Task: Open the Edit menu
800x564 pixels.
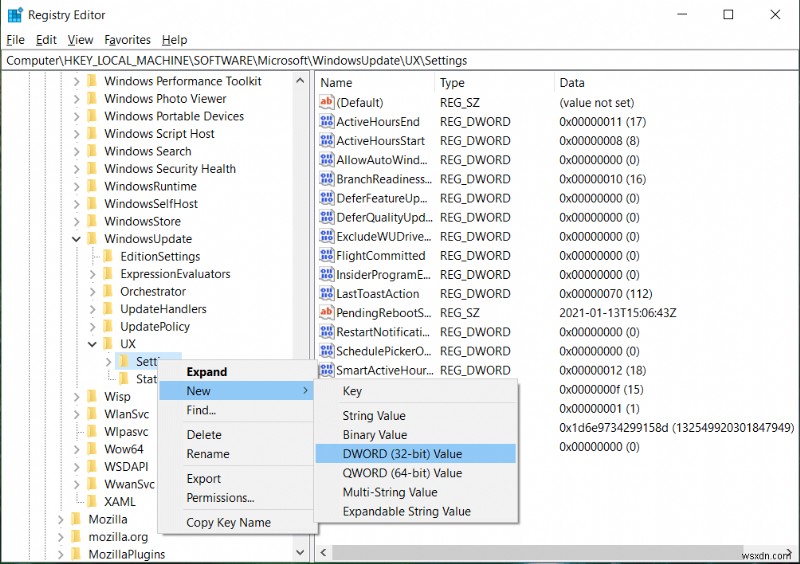Action: (x=46, y=40)
